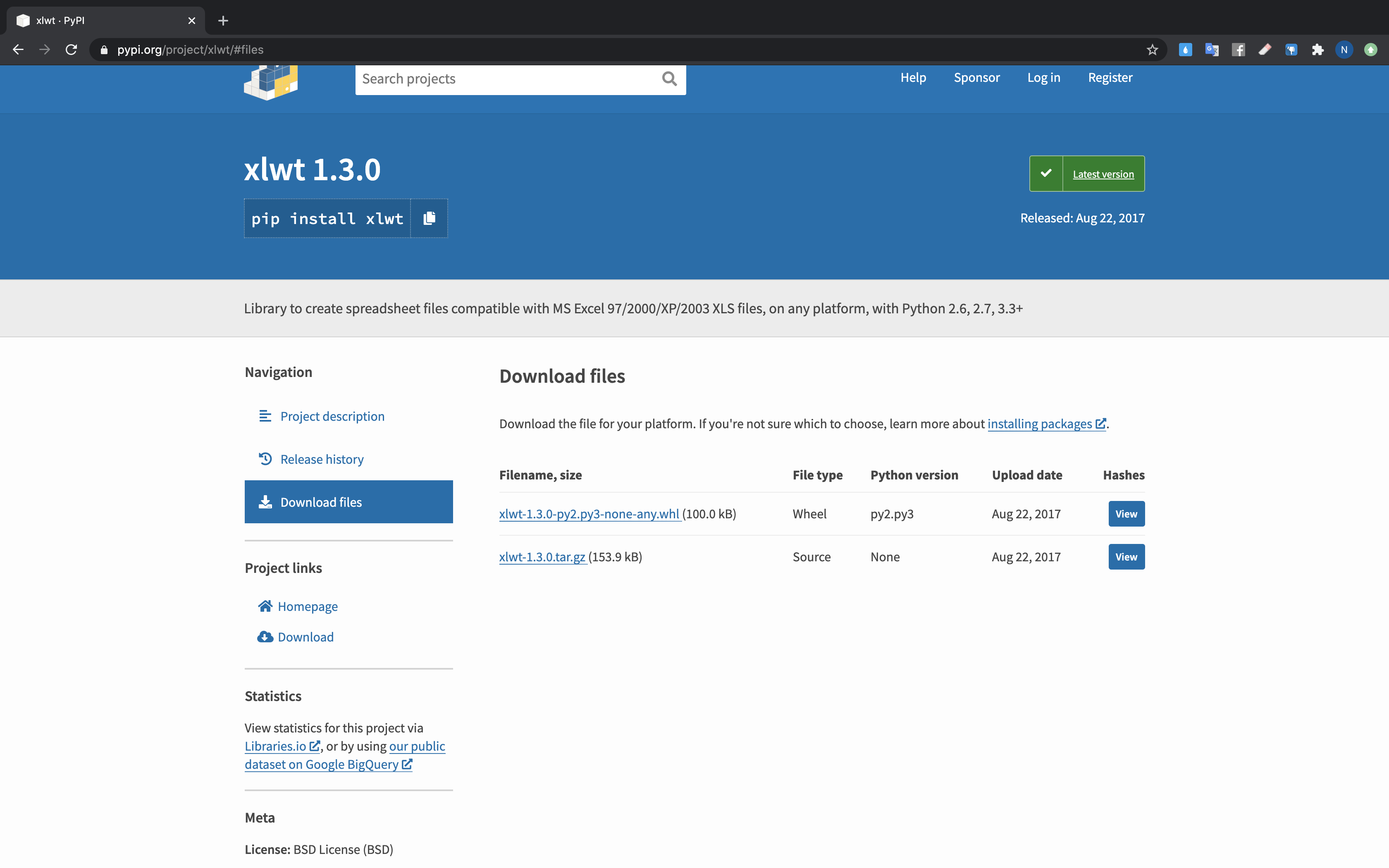The height and width of the screenshot is (868, 1389).
Task: Click the License: BSD License (BSD) text
Action: (x=319, y=849)
